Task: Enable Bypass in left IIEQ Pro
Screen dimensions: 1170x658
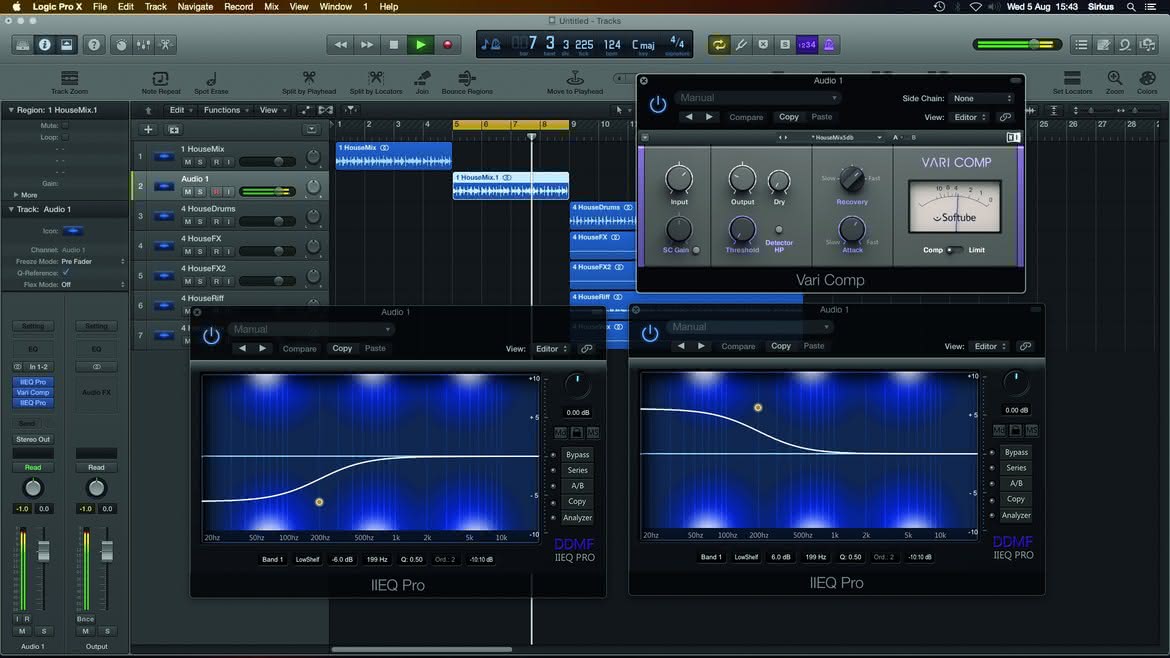Action: [577, 454]
